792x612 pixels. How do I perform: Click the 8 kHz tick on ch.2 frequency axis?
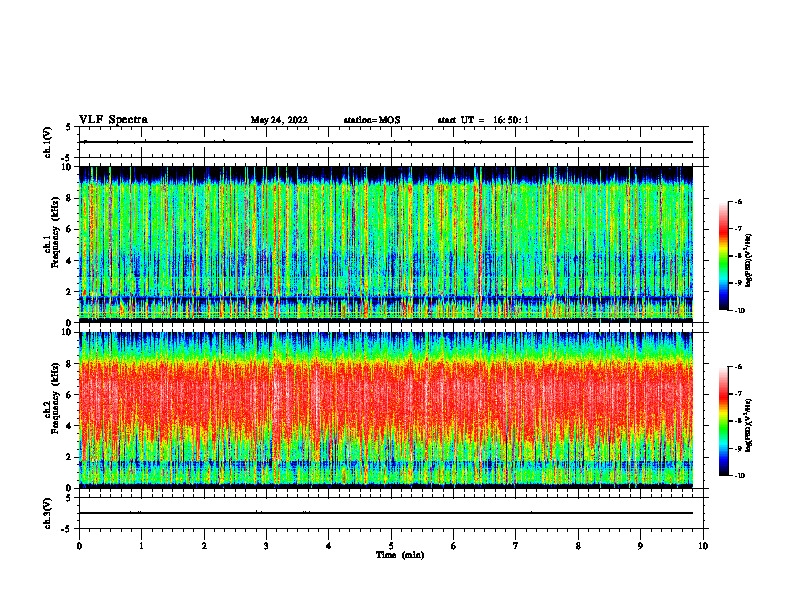[70, 364]
